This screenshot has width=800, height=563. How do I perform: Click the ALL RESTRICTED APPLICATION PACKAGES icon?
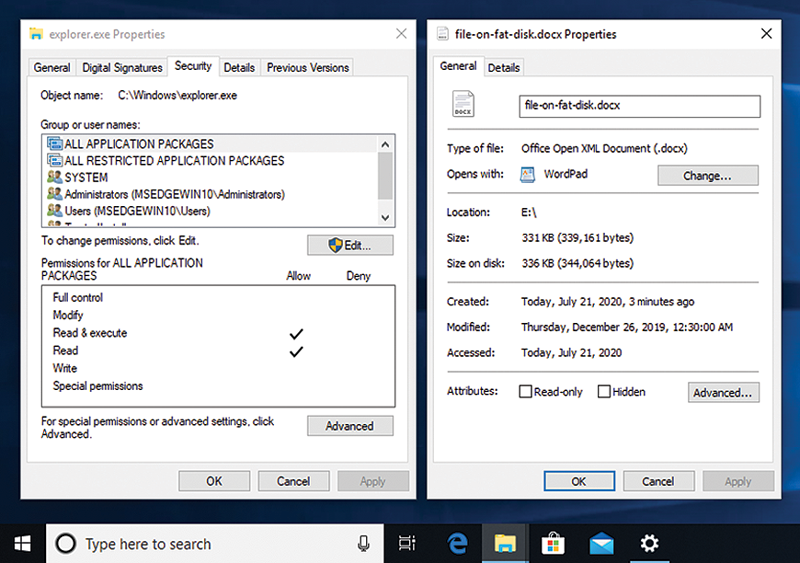pyautogui.click(x=55, y=160)
